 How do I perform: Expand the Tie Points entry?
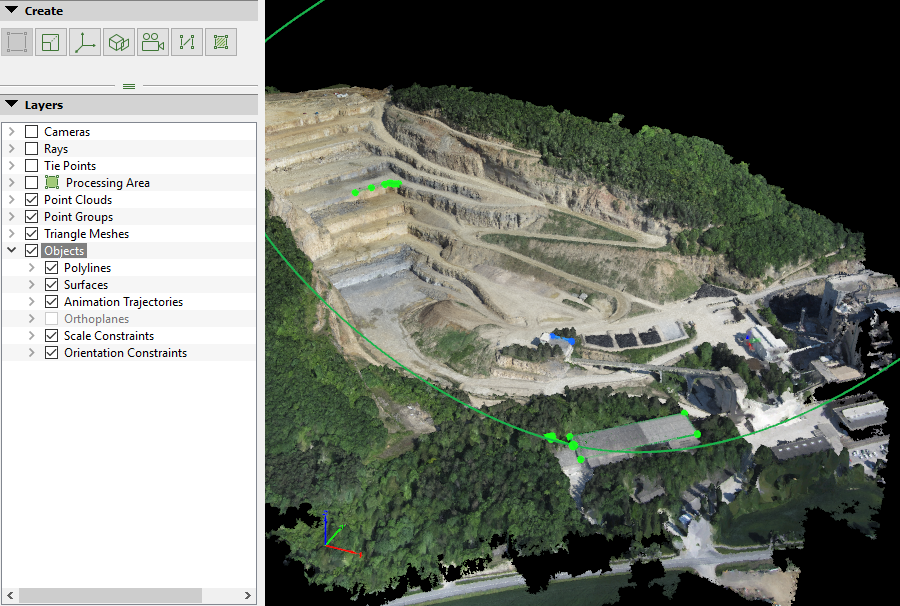pos(10,165)
